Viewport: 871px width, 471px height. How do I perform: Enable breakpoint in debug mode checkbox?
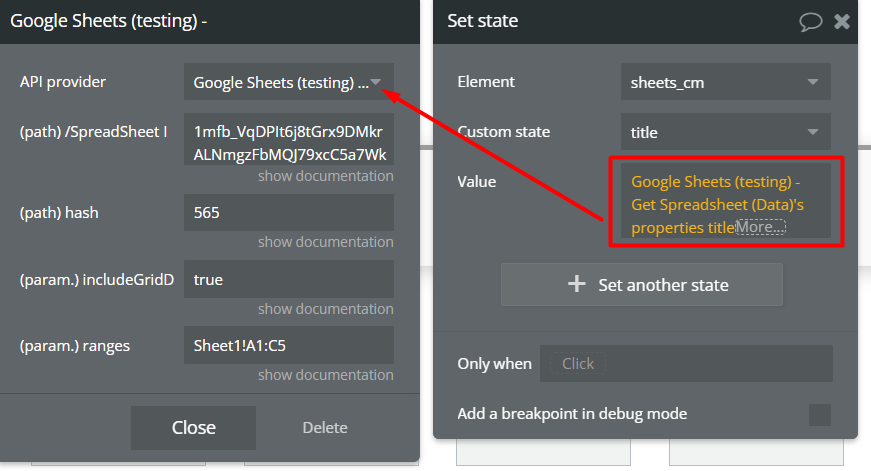point(819,414)
